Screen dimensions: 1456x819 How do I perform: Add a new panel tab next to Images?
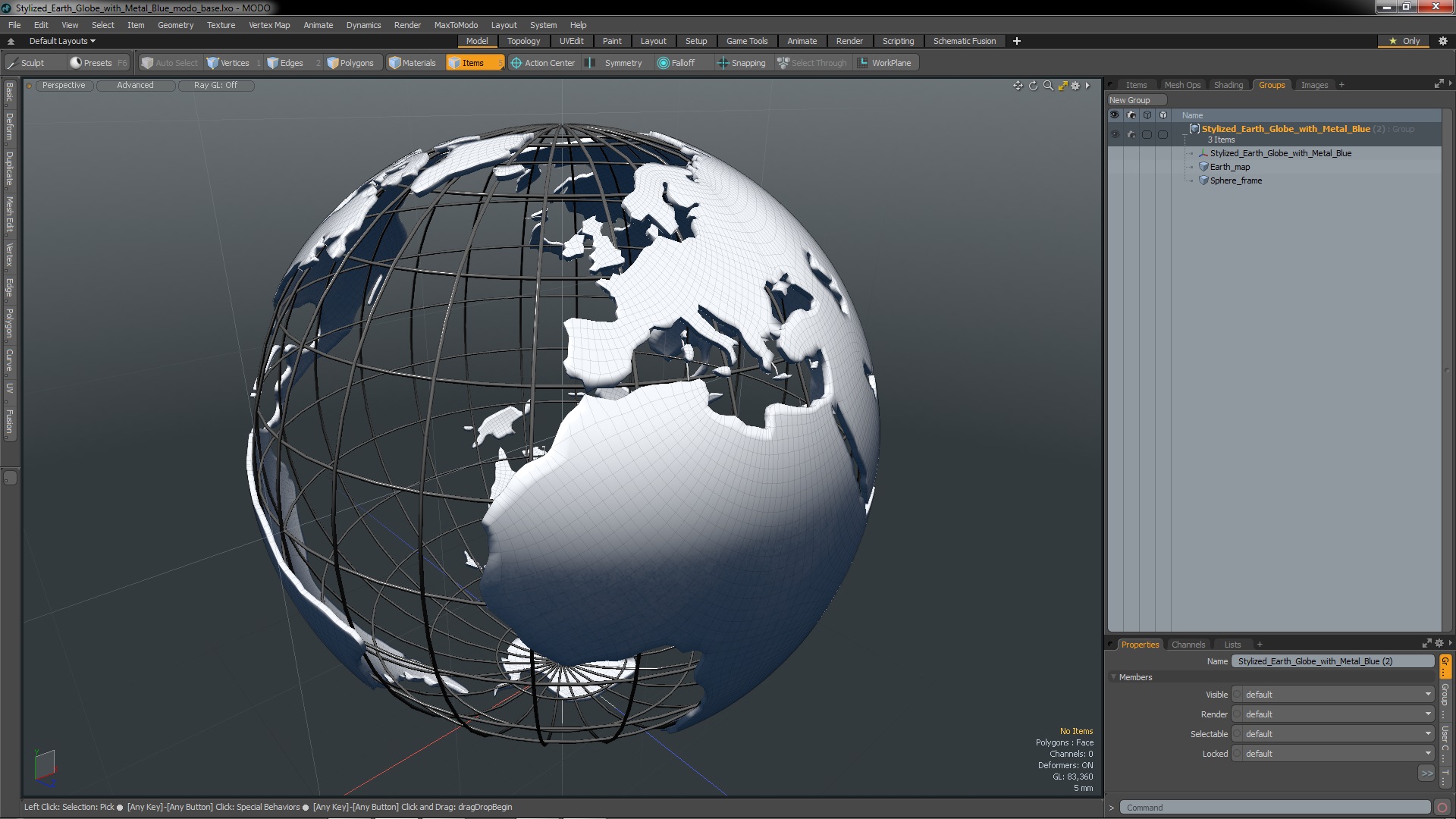[1341, 85]
